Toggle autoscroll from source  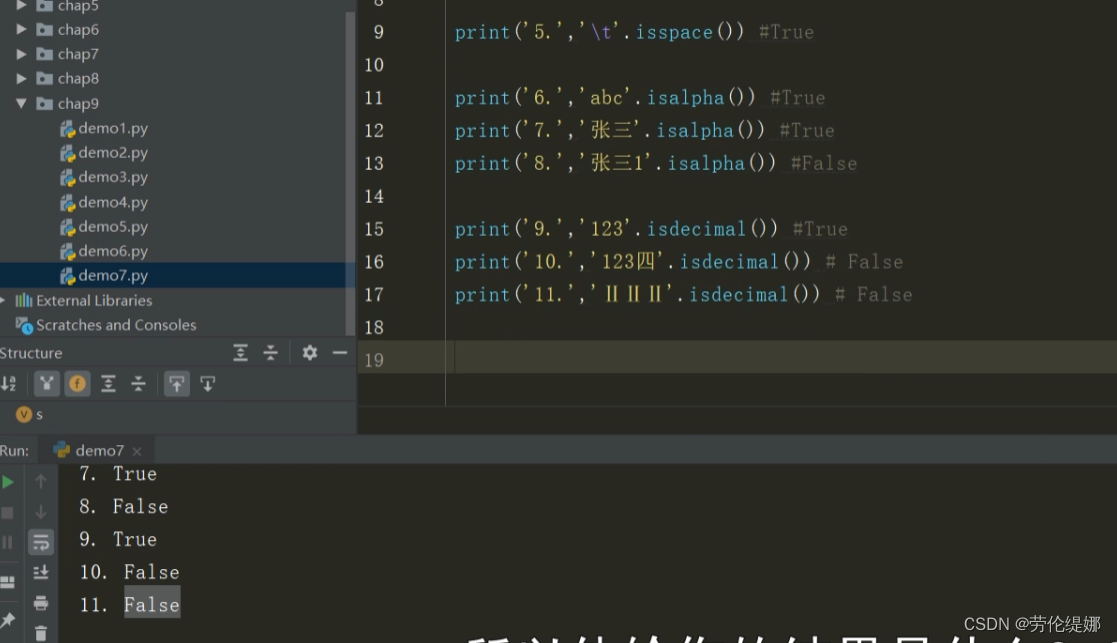(x=207, y=385)
